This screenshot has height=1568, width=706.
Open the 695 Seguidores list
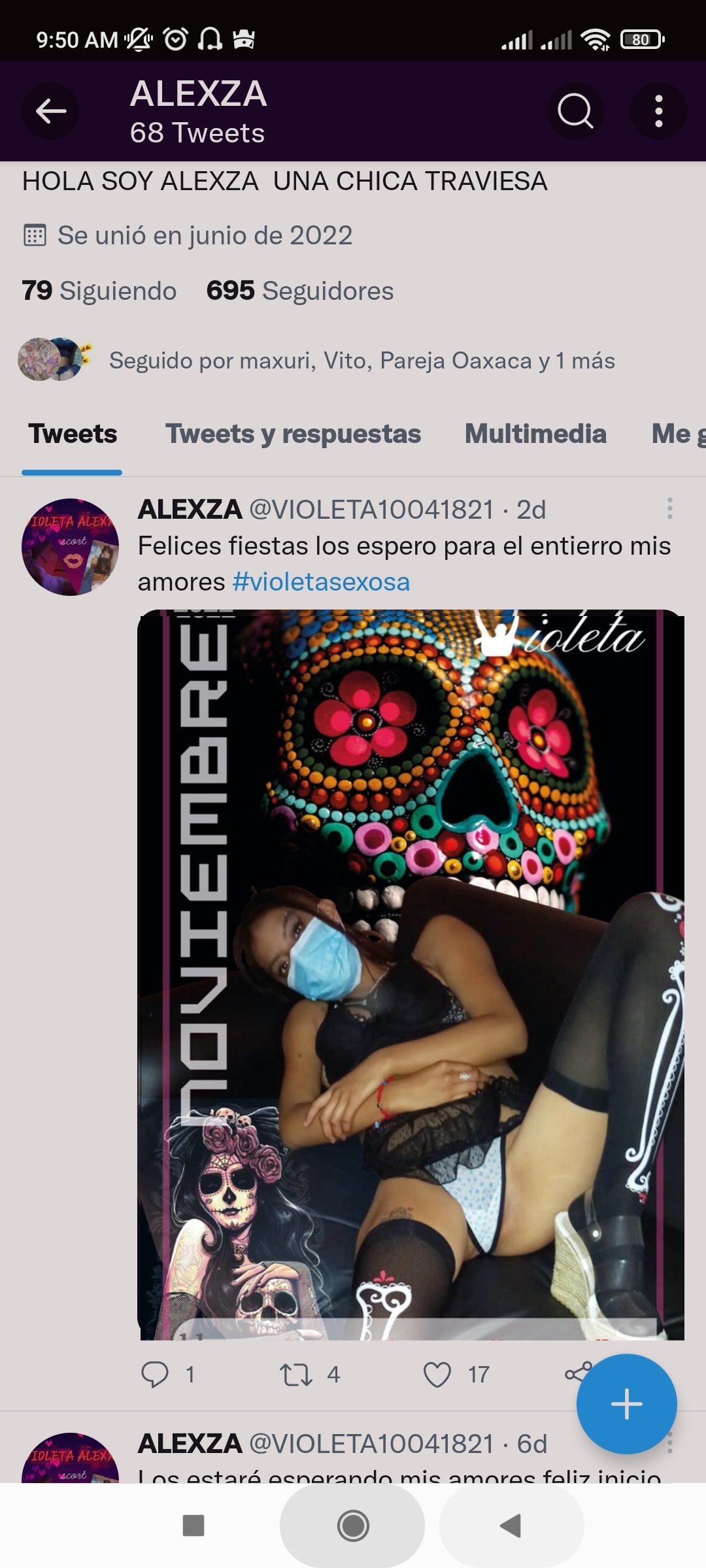point(300,291)
